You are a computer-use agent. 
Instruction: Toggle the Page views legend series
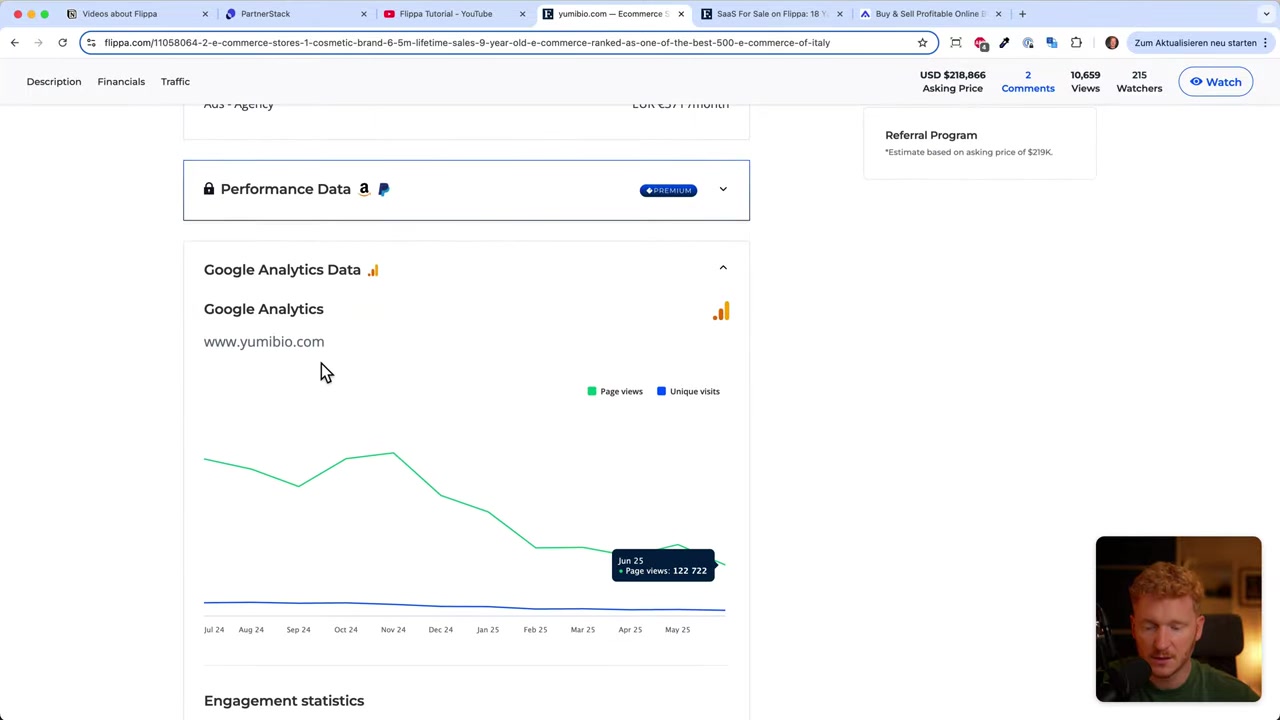tap(615, 391)
